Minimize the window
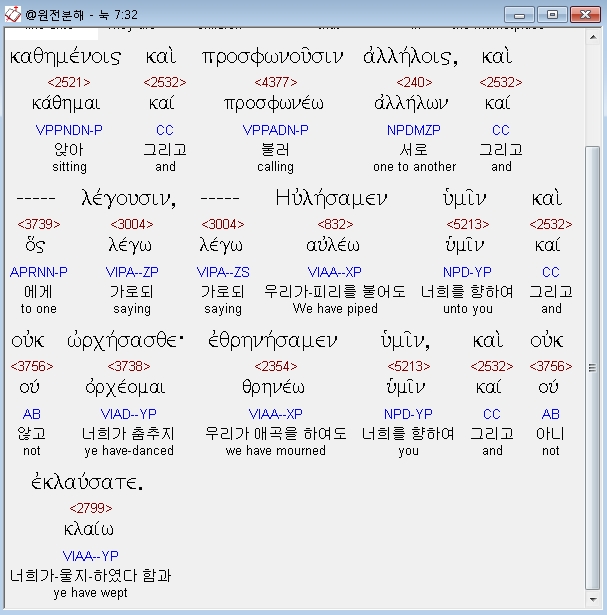 coord(519,15)
